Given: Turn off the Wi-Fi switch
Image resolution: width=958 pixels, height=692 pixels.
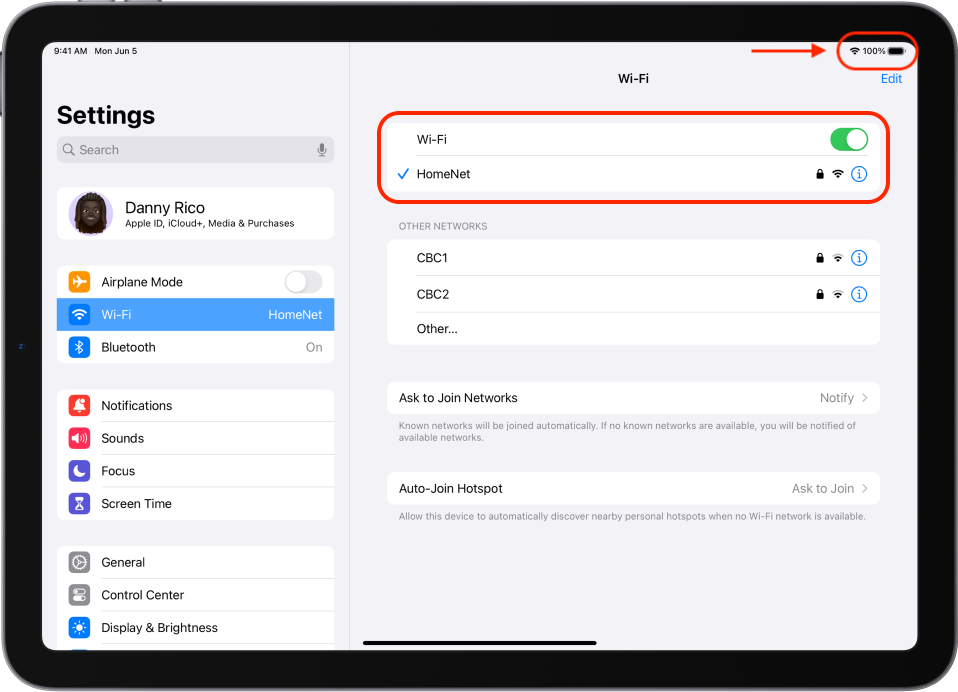Looking at the screenshot, I should [848, 140].
